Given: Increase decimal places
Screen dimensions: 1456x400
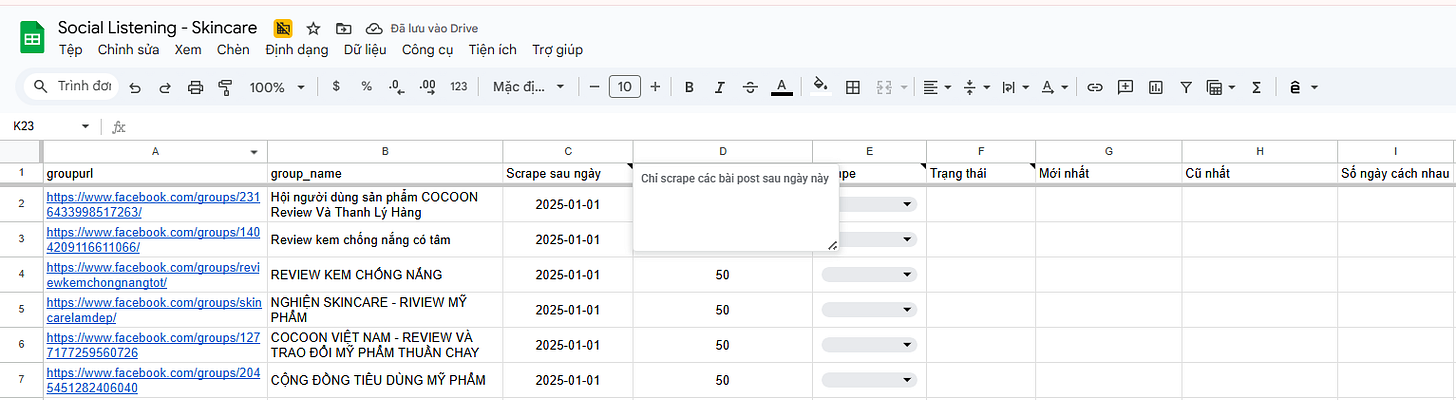Looking at the screenshot, I should coord(428,87).
